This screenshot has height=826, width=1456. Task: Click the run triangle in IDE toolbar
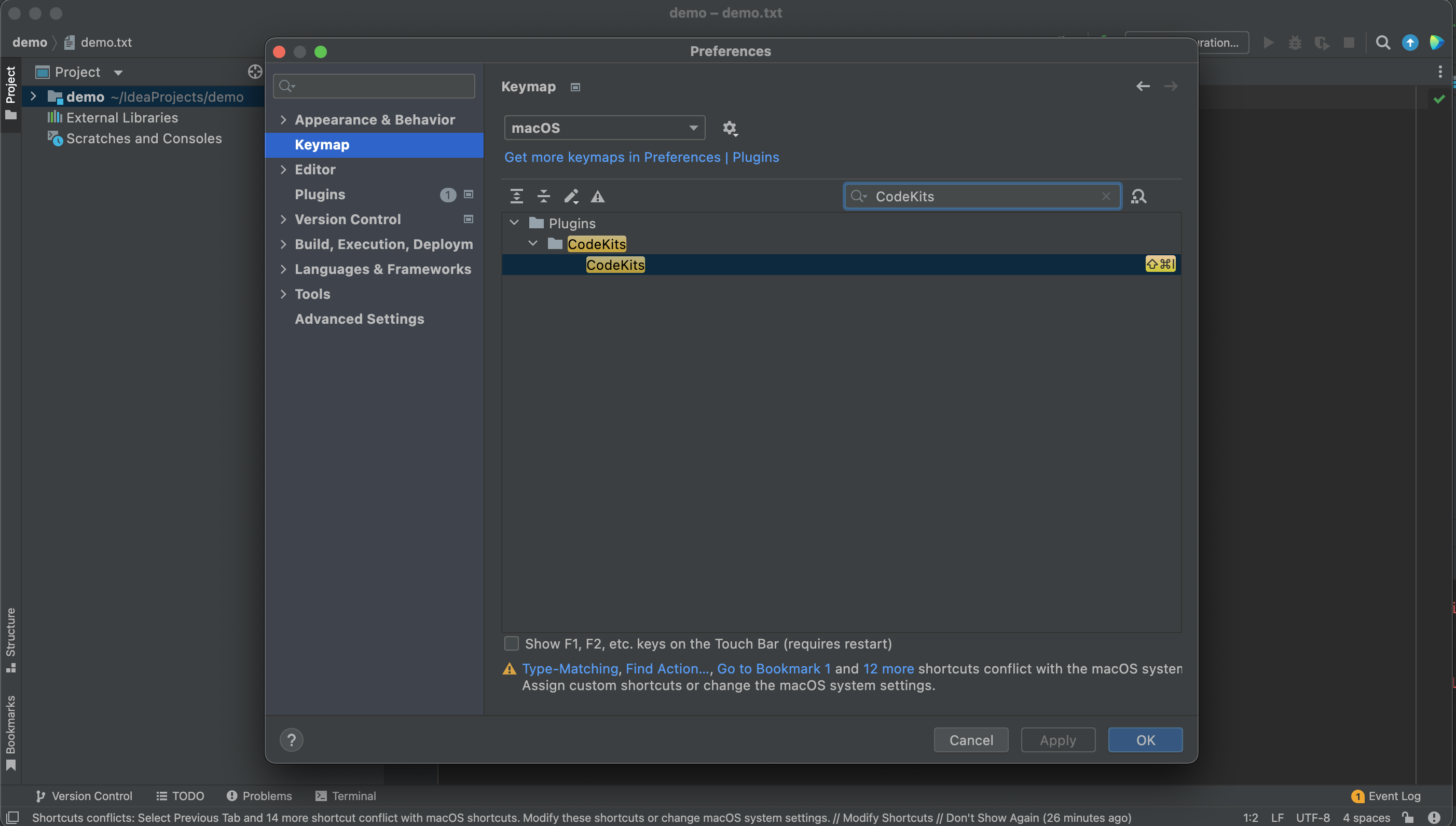(x=1268, y=43)
